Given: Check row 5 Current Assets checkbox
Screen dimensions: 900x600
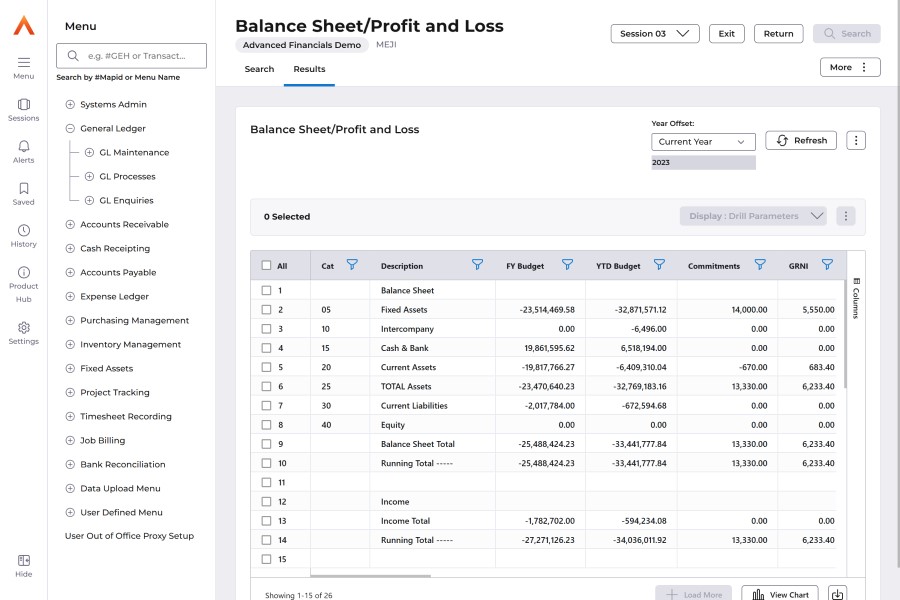Looking at the screenshot, I should (266, 367).
